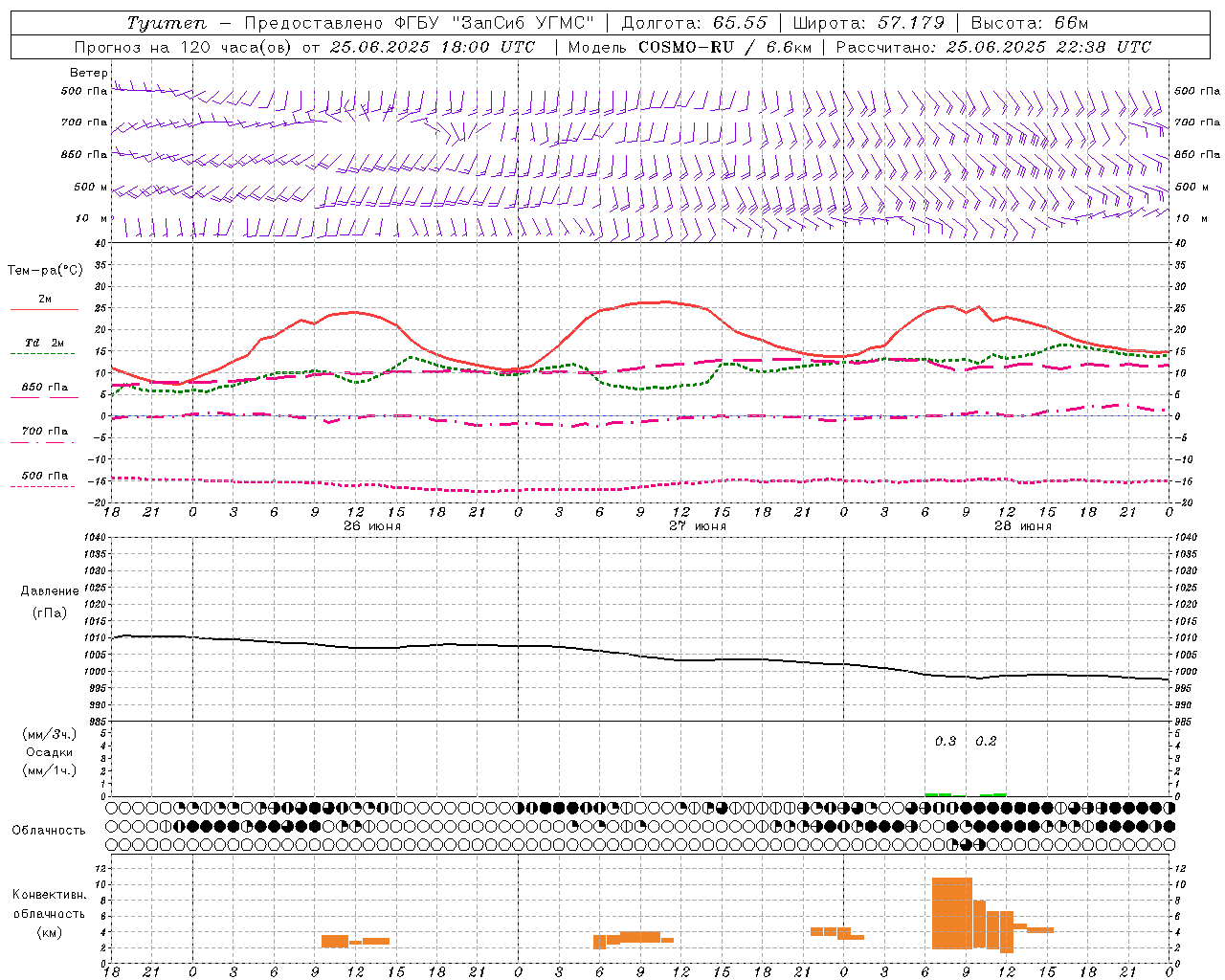Image resolution: width=1225 pixels, height=980 pixels.
Task: Select the 'Прогноз на 120 часа(ов)' forecast header
Action: coord(185,47)
